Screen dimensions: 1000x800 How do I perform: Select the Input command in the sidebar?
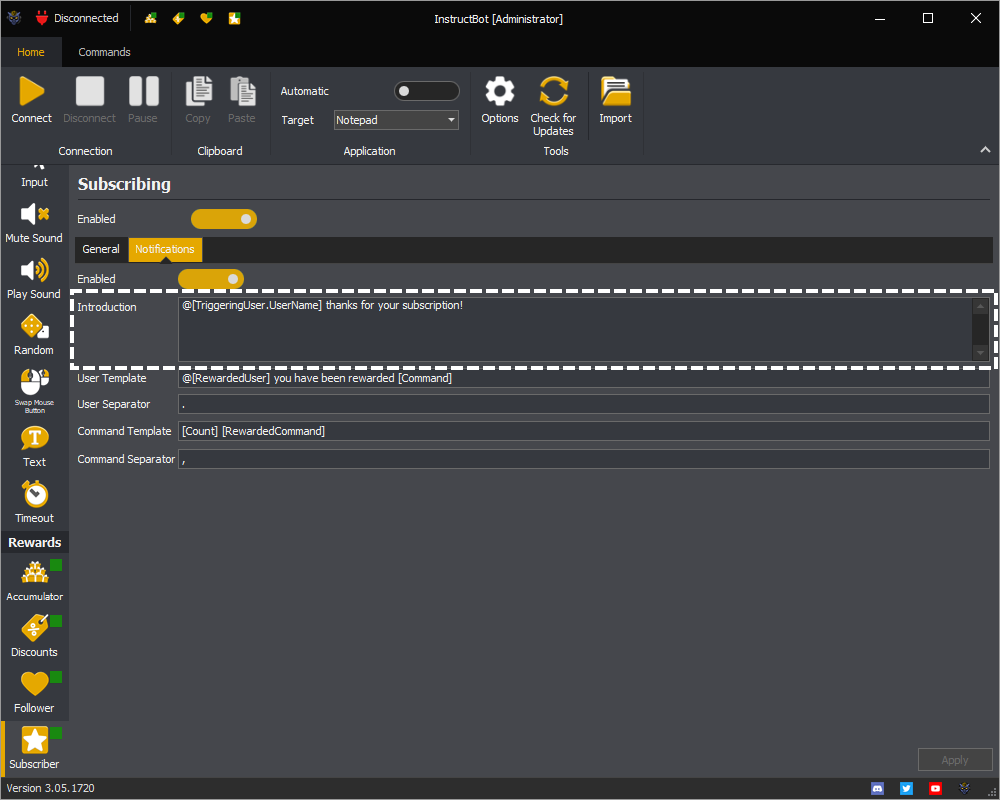tap(34, 176)
